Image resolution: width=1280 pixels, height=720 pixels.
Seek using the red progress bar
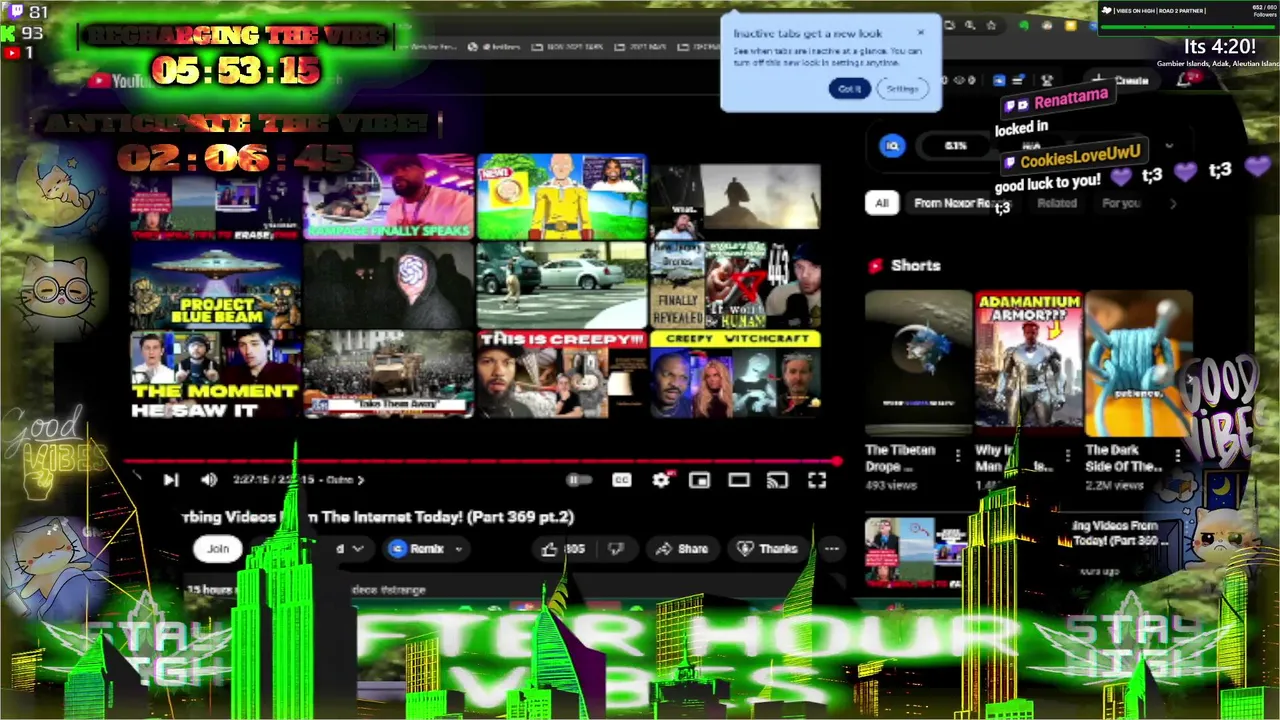click(482, 462)
